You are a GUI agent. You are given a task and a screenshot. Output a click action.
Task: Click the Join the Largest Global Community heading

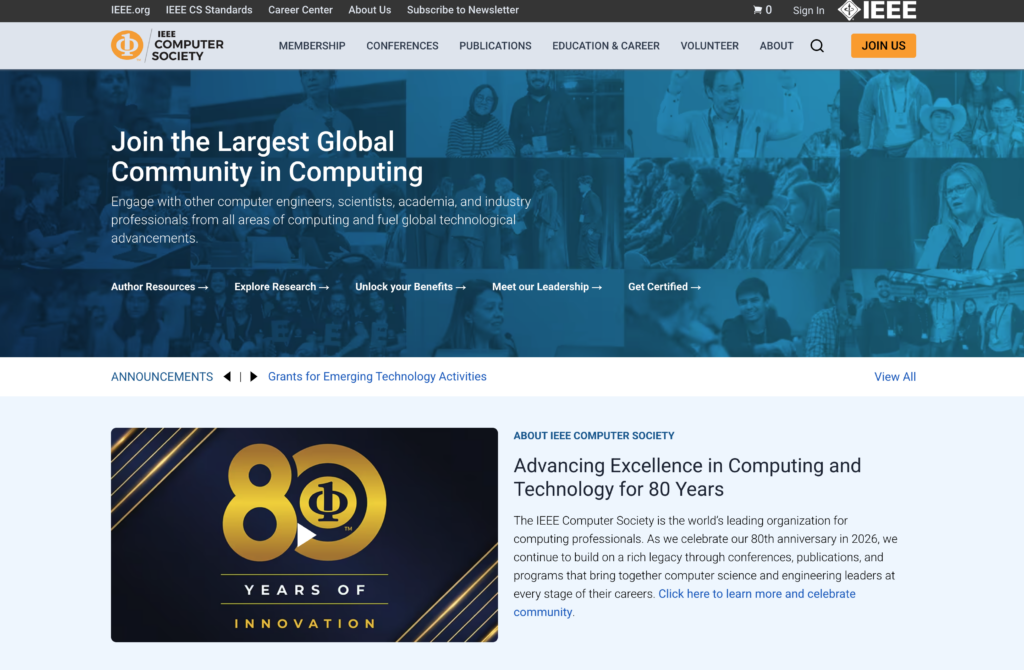pyautogui.click(x=267, y=157)
